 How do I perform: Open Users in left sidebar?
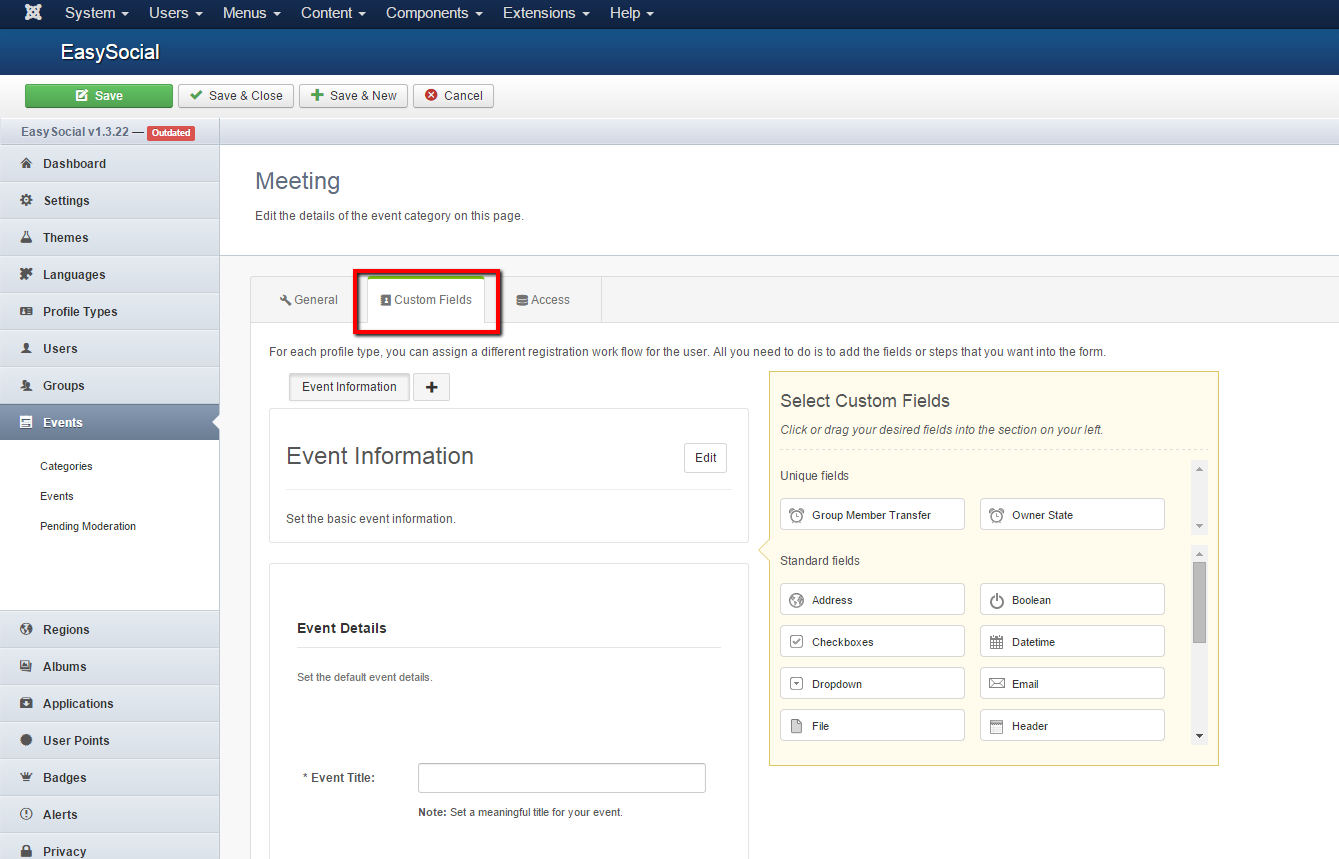(109, 349)
